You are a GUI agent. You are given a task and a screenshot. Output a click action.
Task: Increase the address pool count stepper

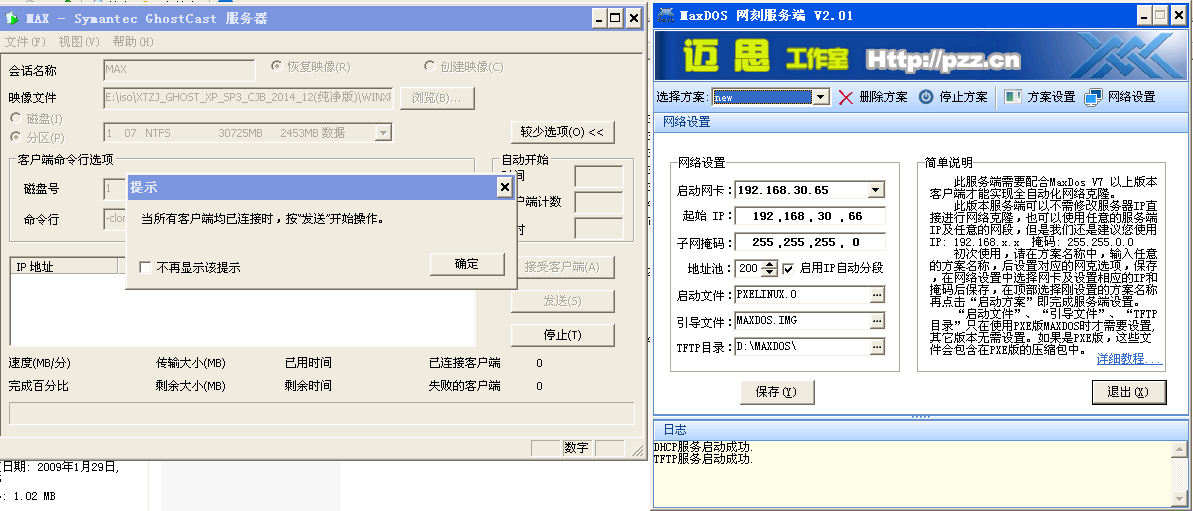pyautogui.click(x=768, y=264)
